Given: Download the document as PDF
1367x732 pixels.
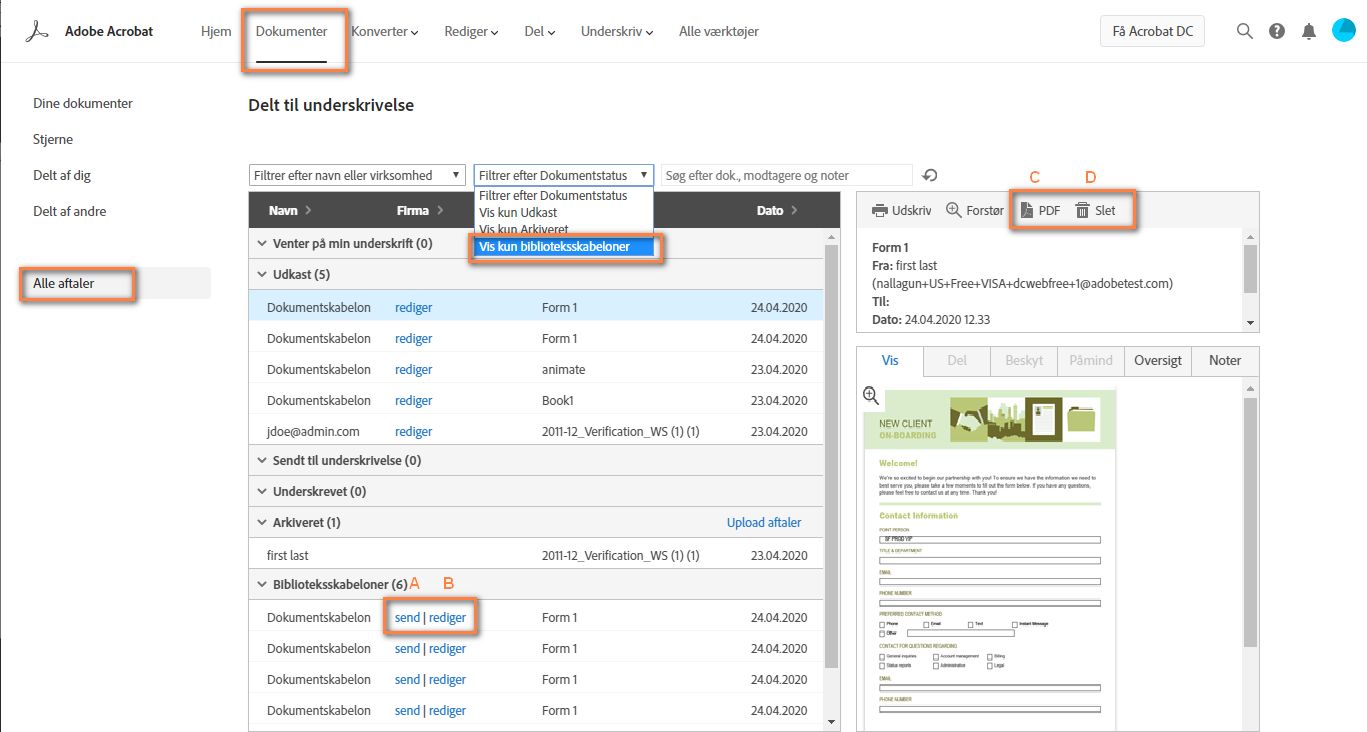Looking at the screenshot, I should pyautogui.click(x=1040, y=211).
